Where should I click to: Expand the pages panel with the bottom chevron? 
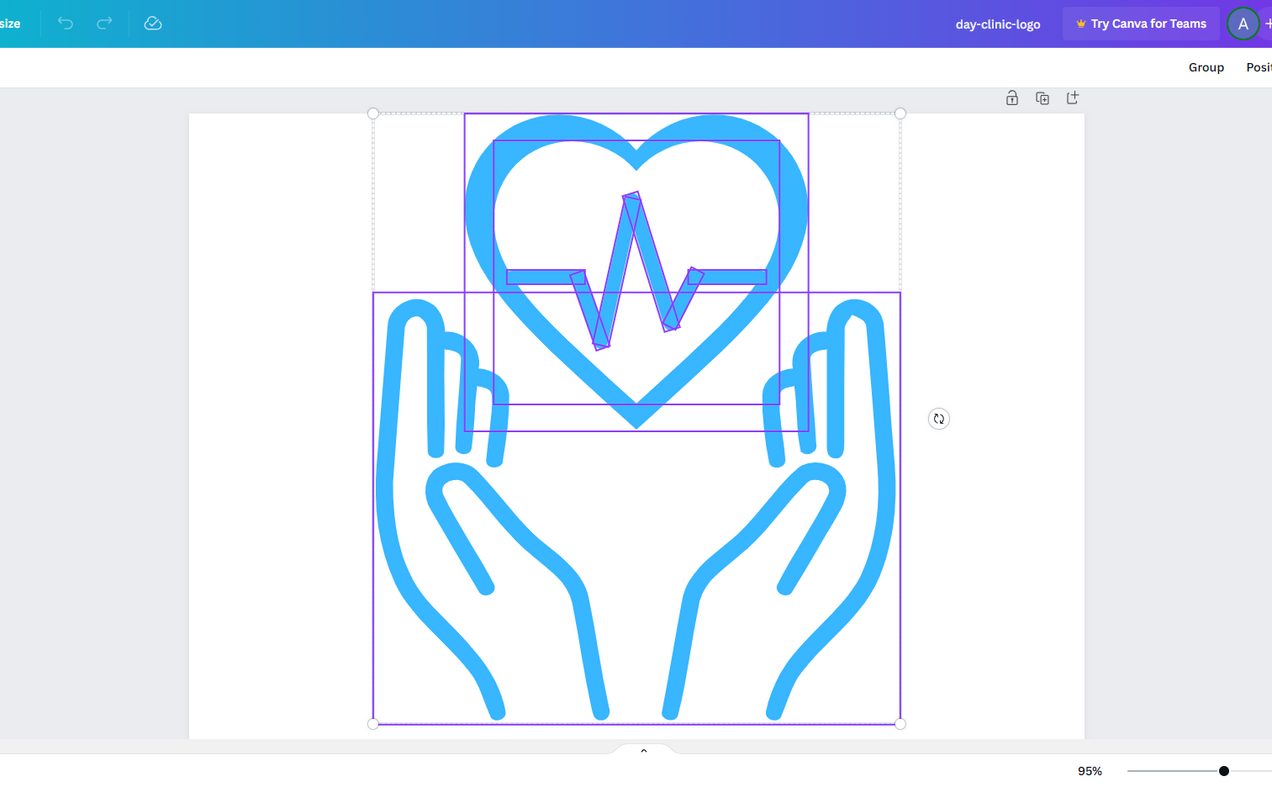click(643, 750)
